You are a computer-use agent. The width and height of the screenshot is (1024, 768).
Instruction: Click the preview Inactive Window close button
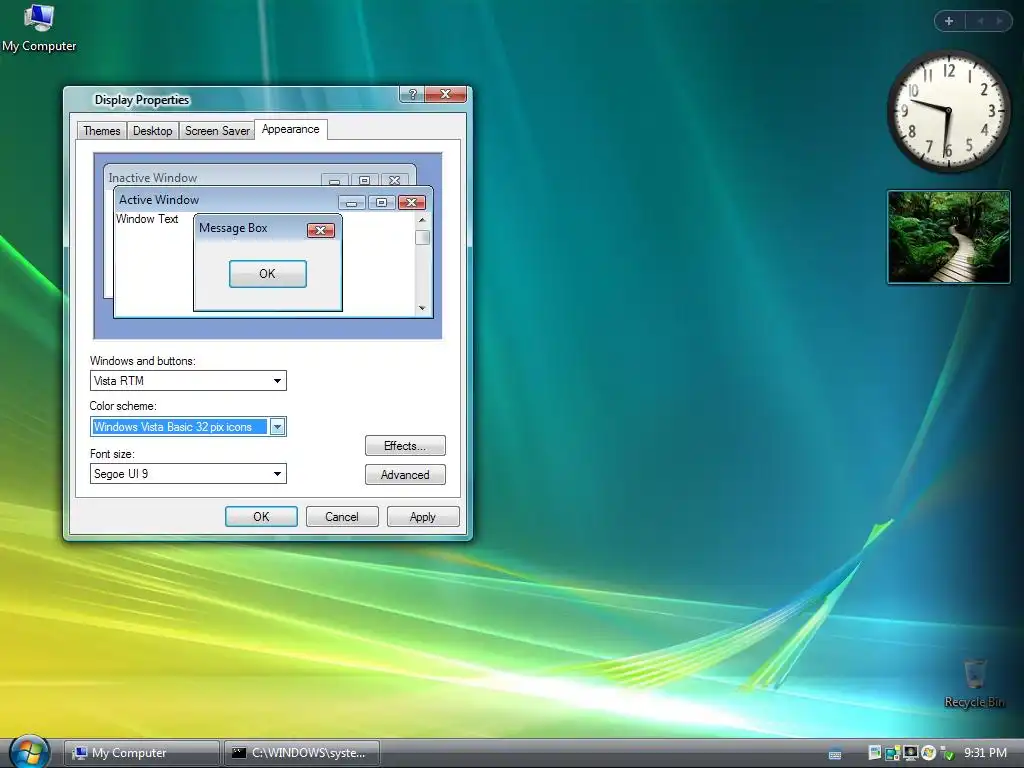tap(394, 180)
